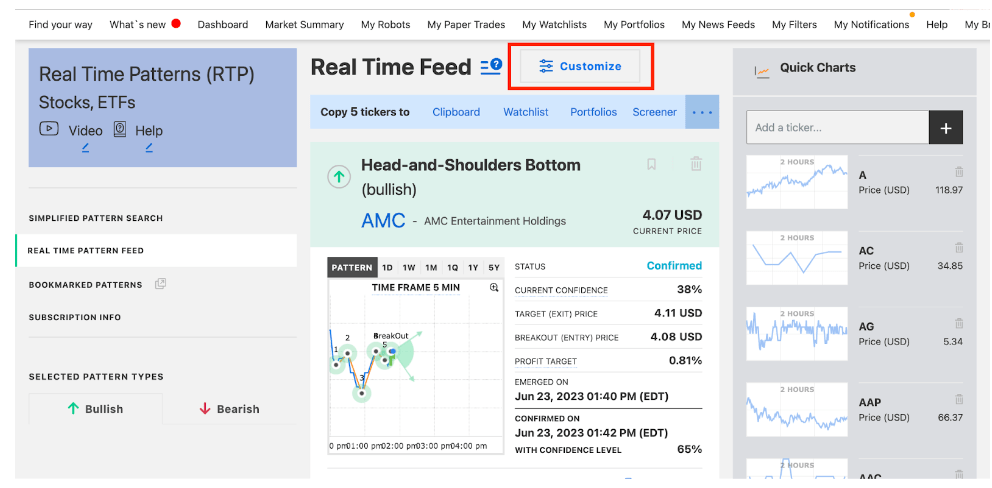The image size is (992, 488).
Task: Switch chart to 1Y timeframe
Action: pos(473,267)
